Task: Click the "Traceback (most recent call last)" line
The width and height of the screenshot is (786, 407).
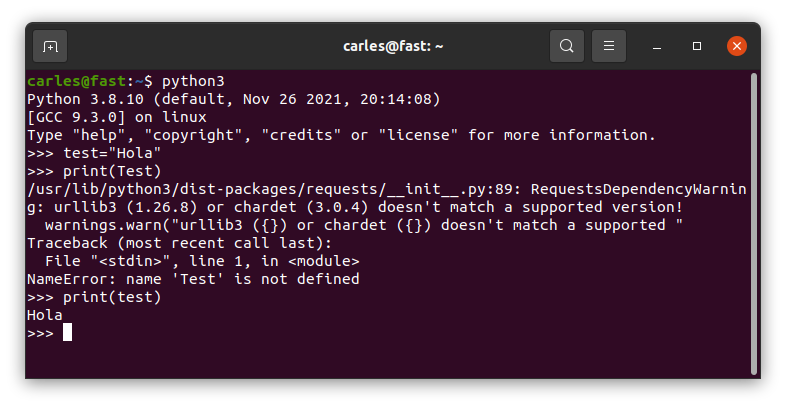Action: 179,243
